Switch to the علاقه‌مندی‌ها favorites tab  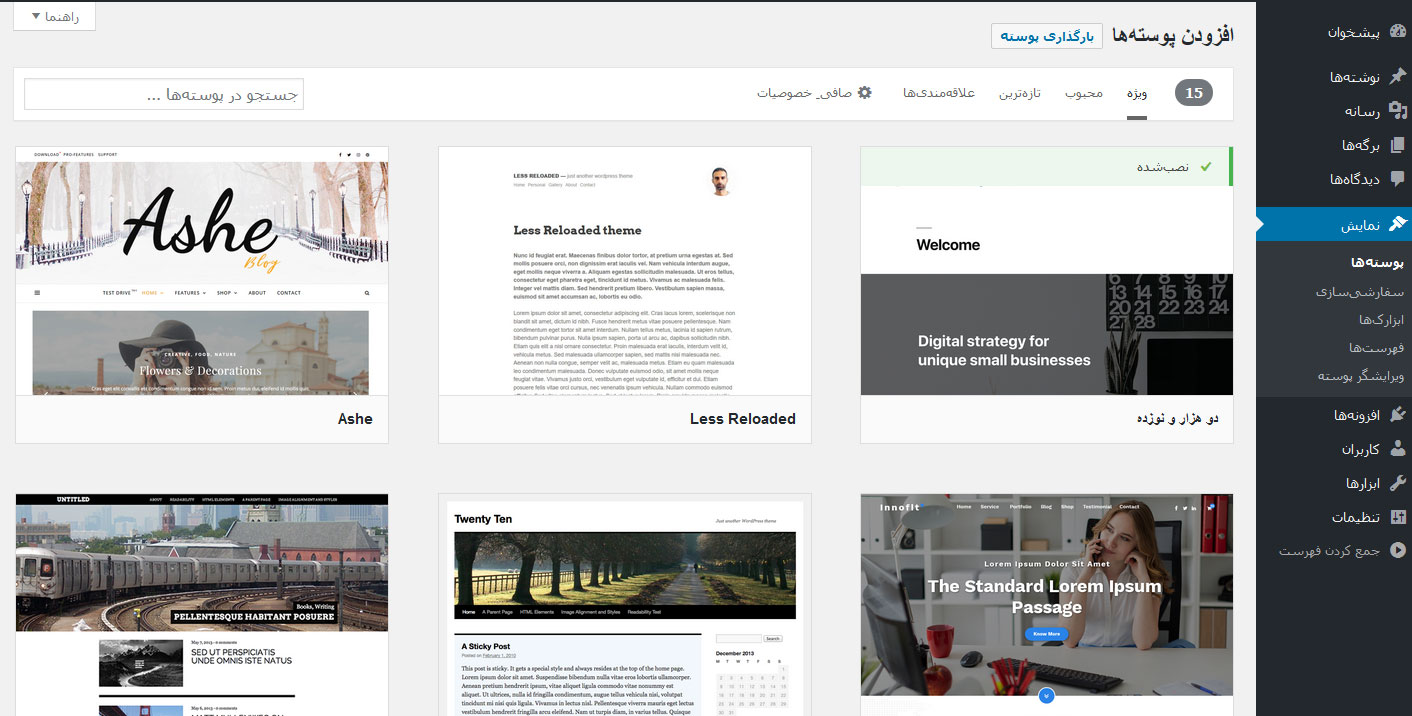938,93
